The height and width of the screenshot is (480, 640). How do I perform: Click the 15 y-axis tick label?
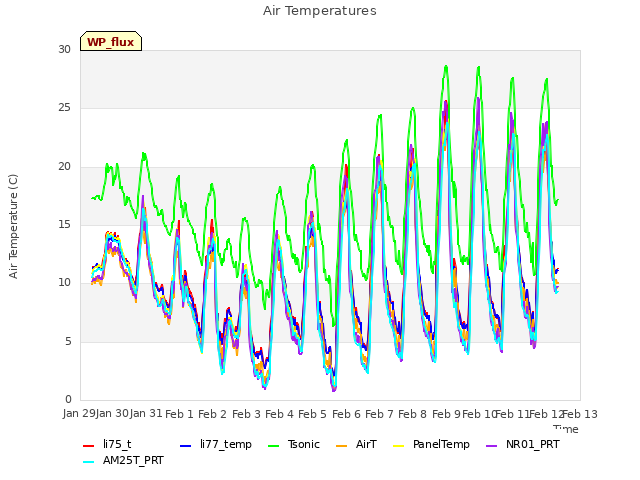point(64,224)
